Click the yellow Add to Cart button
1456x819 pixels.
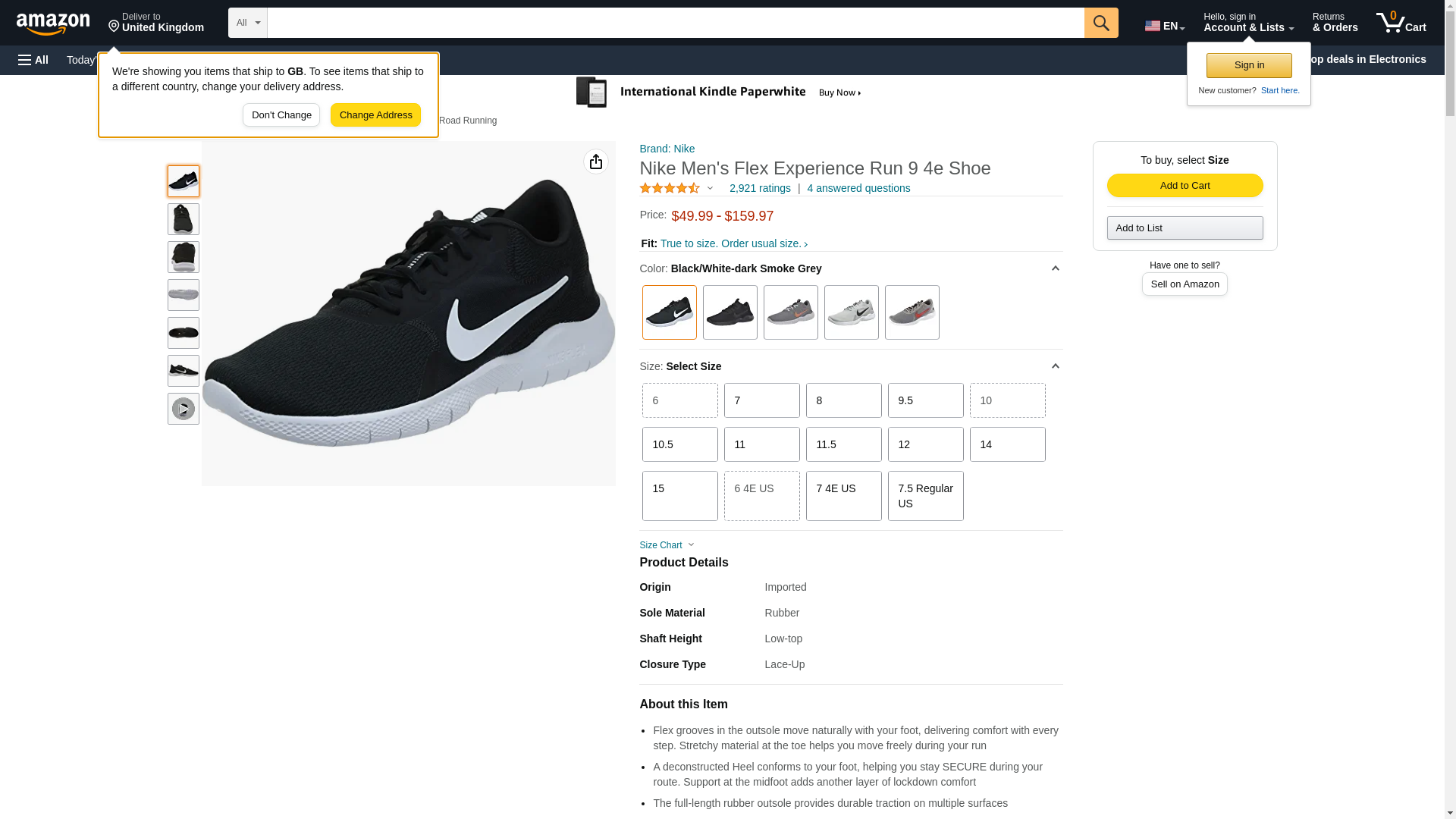click(1184, 186)
